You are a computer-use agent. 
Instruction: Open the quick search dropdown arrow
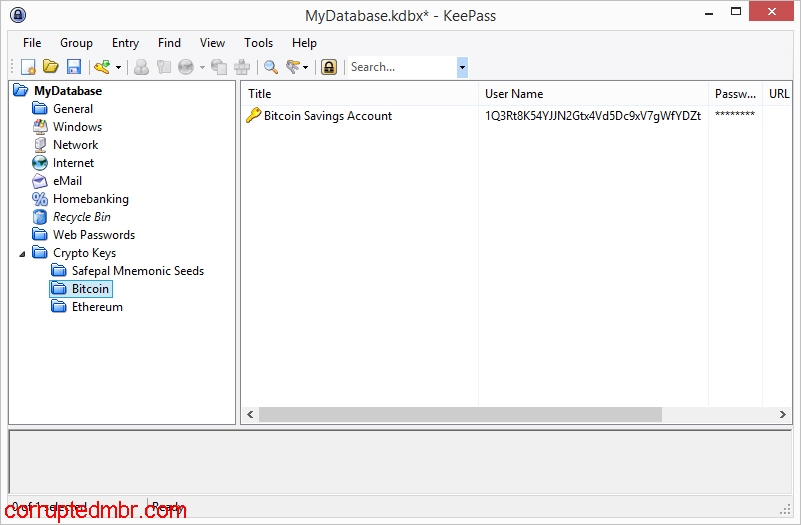click(x=462, y=67)
